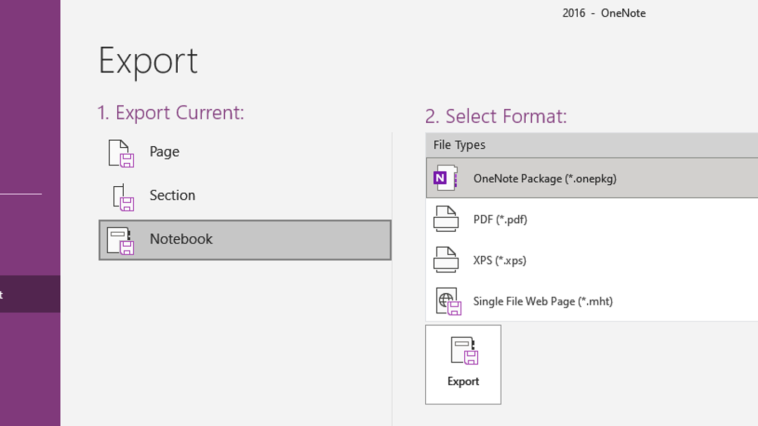
Task: Choose Section under Export Current
Action: (x=245, y=196)
